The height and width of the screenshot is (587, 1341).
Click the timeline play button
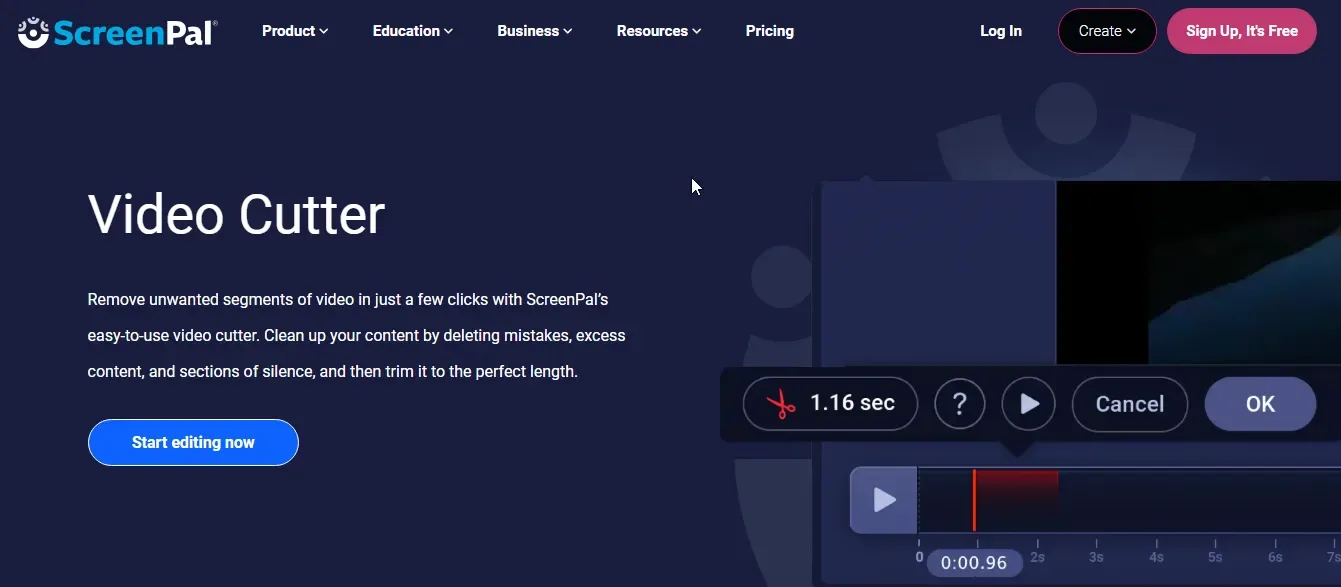[x=884, y=499]
